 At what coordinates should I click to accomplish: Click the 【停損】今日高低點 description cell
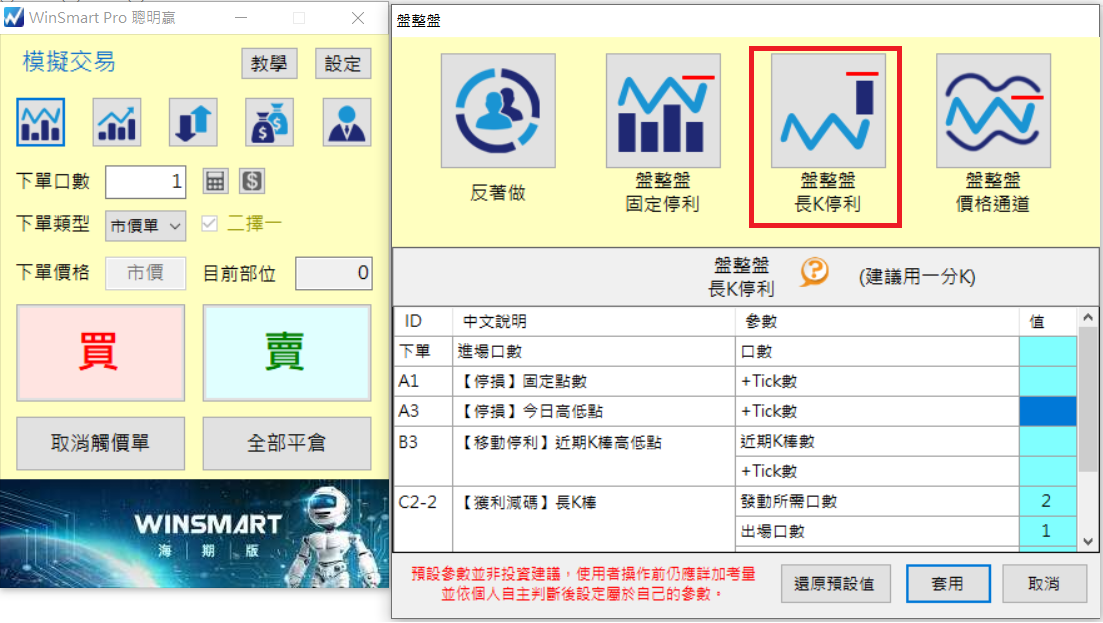point(594,411)
